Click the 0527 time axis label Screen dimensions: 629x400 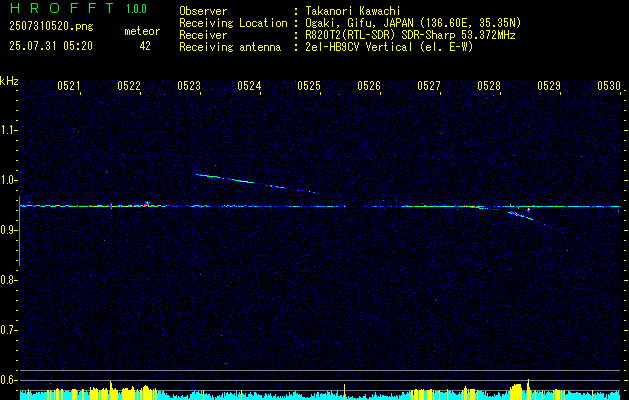(429, 85)
